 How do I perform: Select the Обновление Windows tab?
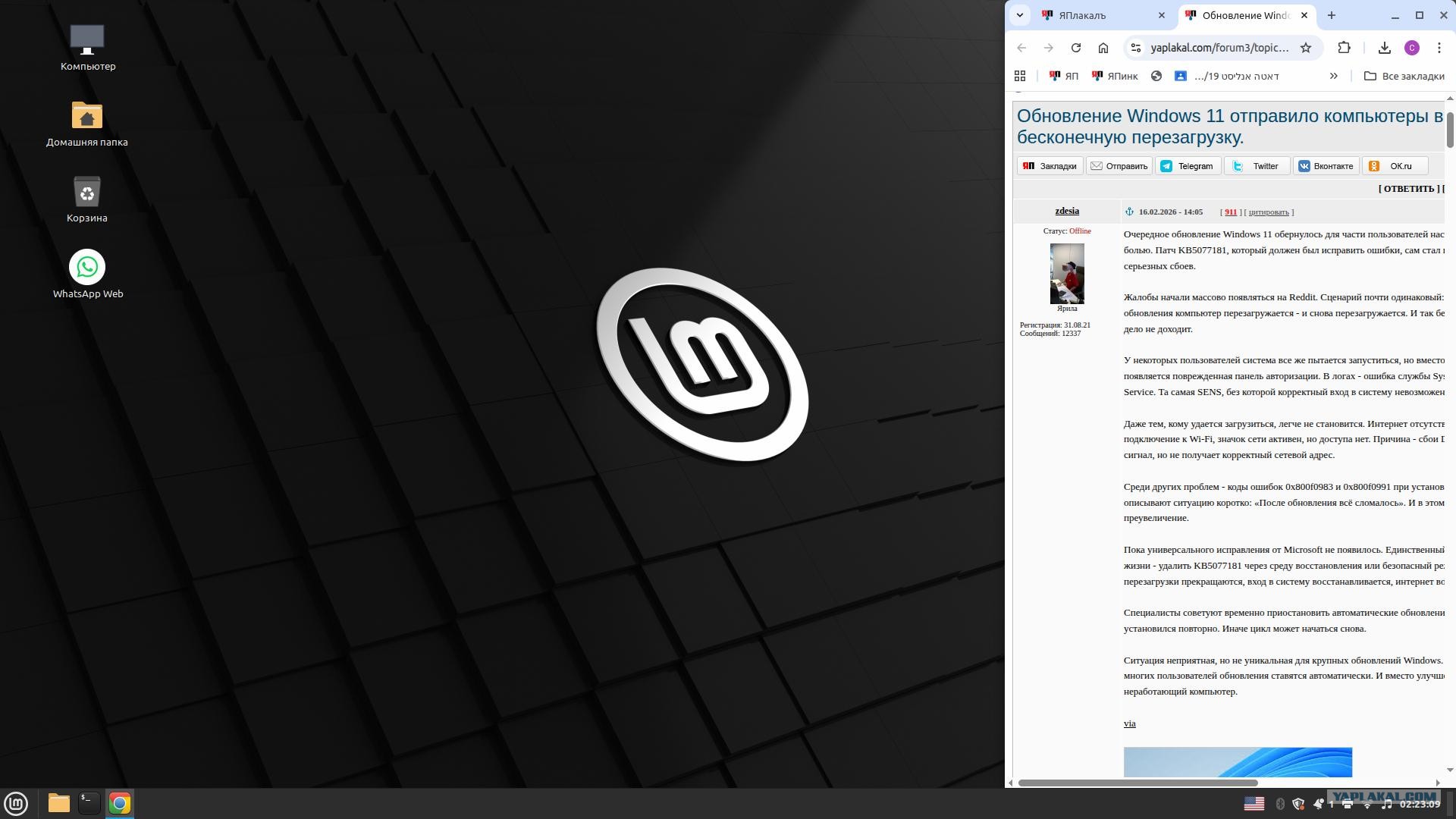[x=1247, y=15]
